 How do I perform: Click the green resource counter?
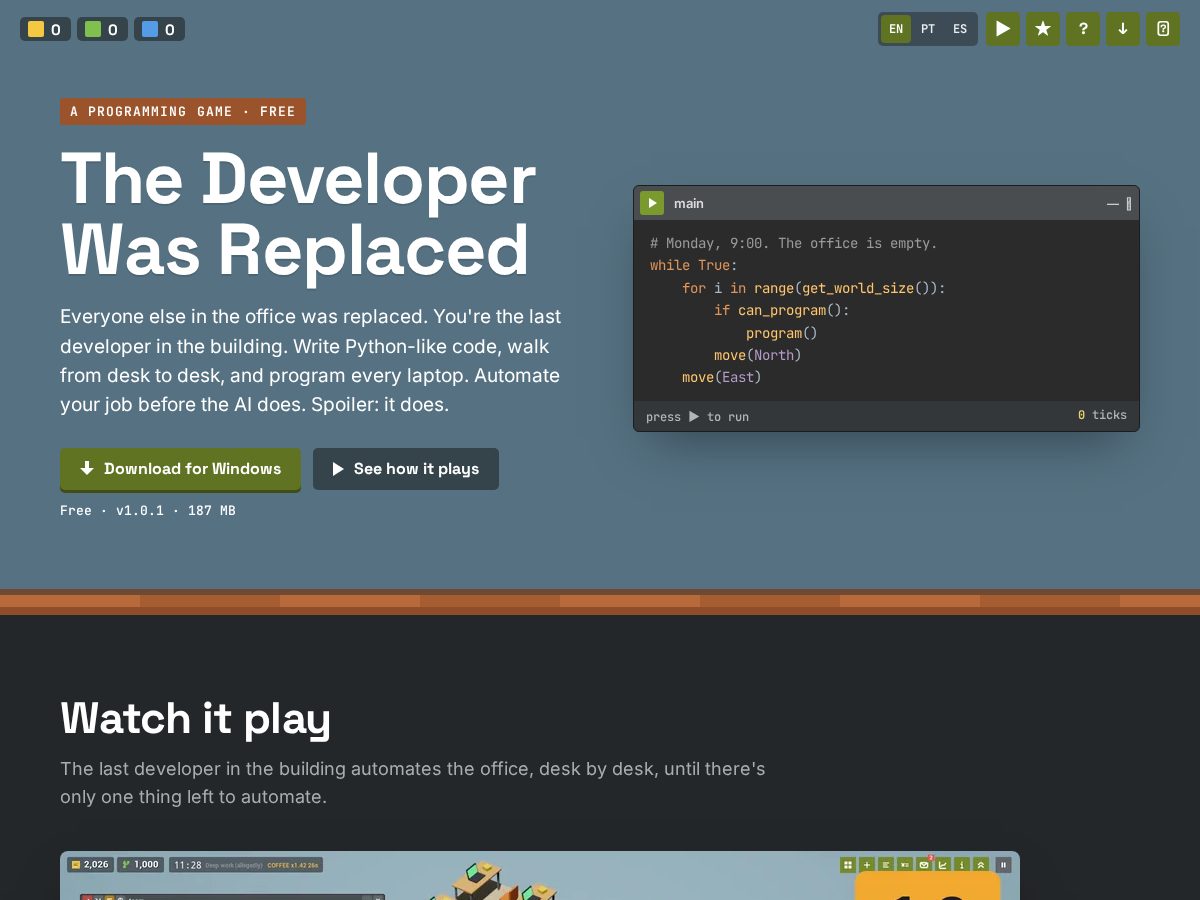click(102, 29)
